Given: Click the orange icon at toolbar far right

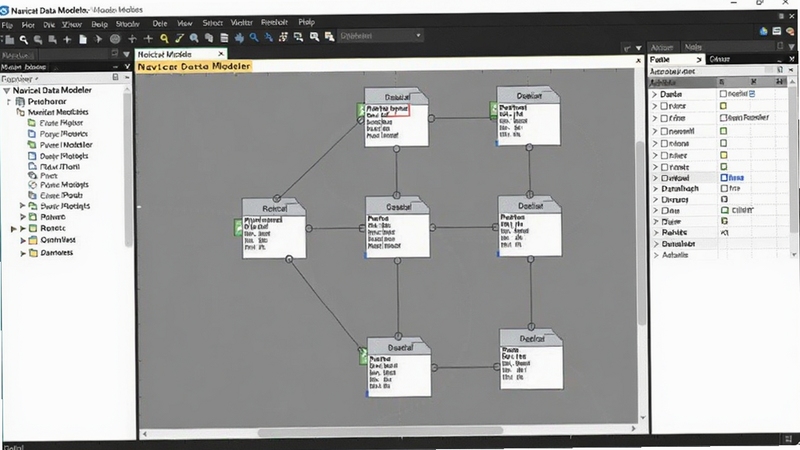Looking at the screenshot, I should tap(790, 32).
